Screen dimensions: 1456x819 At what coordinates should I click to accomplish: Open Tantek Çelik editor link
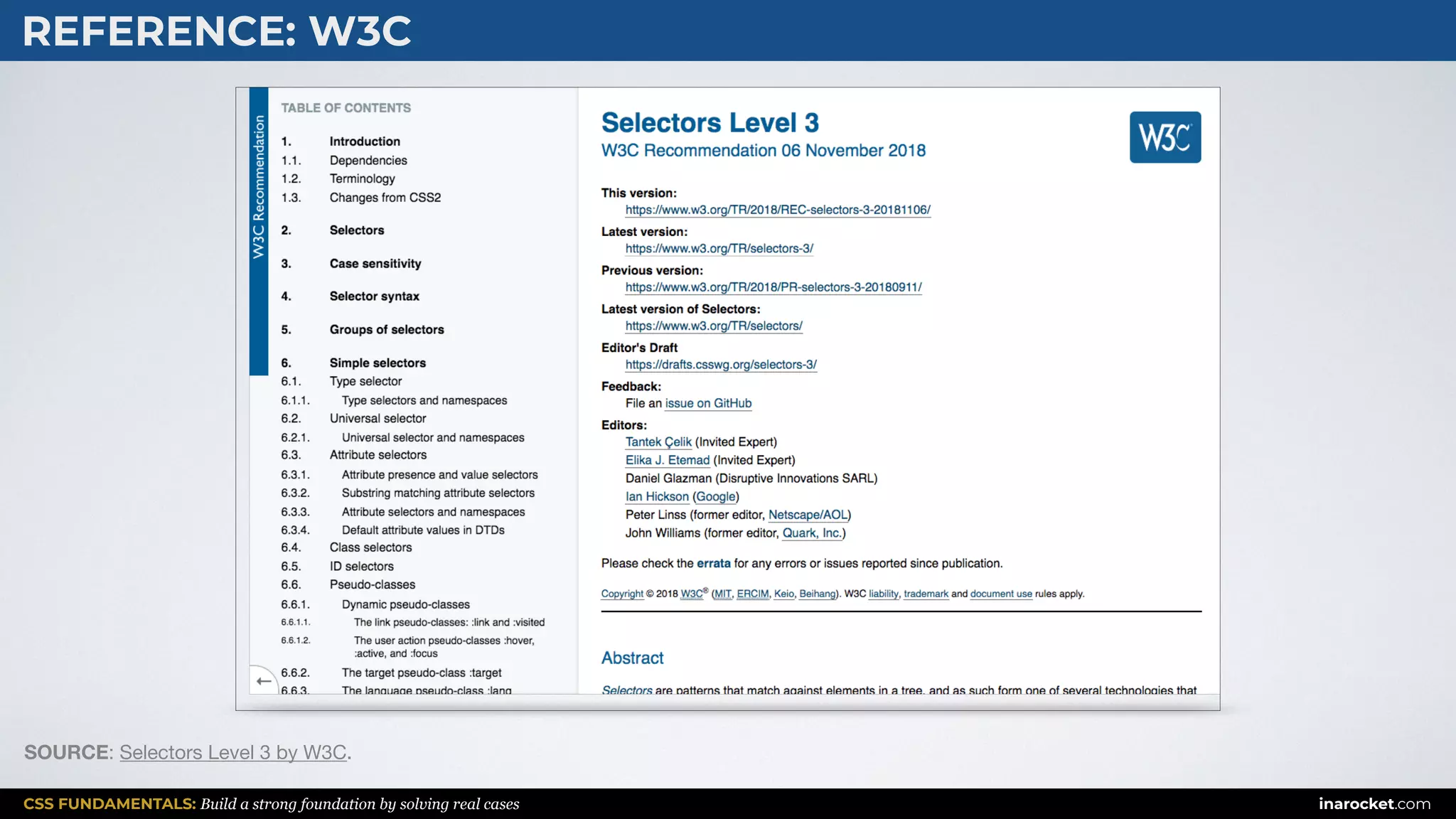click(x=658, y=441)
